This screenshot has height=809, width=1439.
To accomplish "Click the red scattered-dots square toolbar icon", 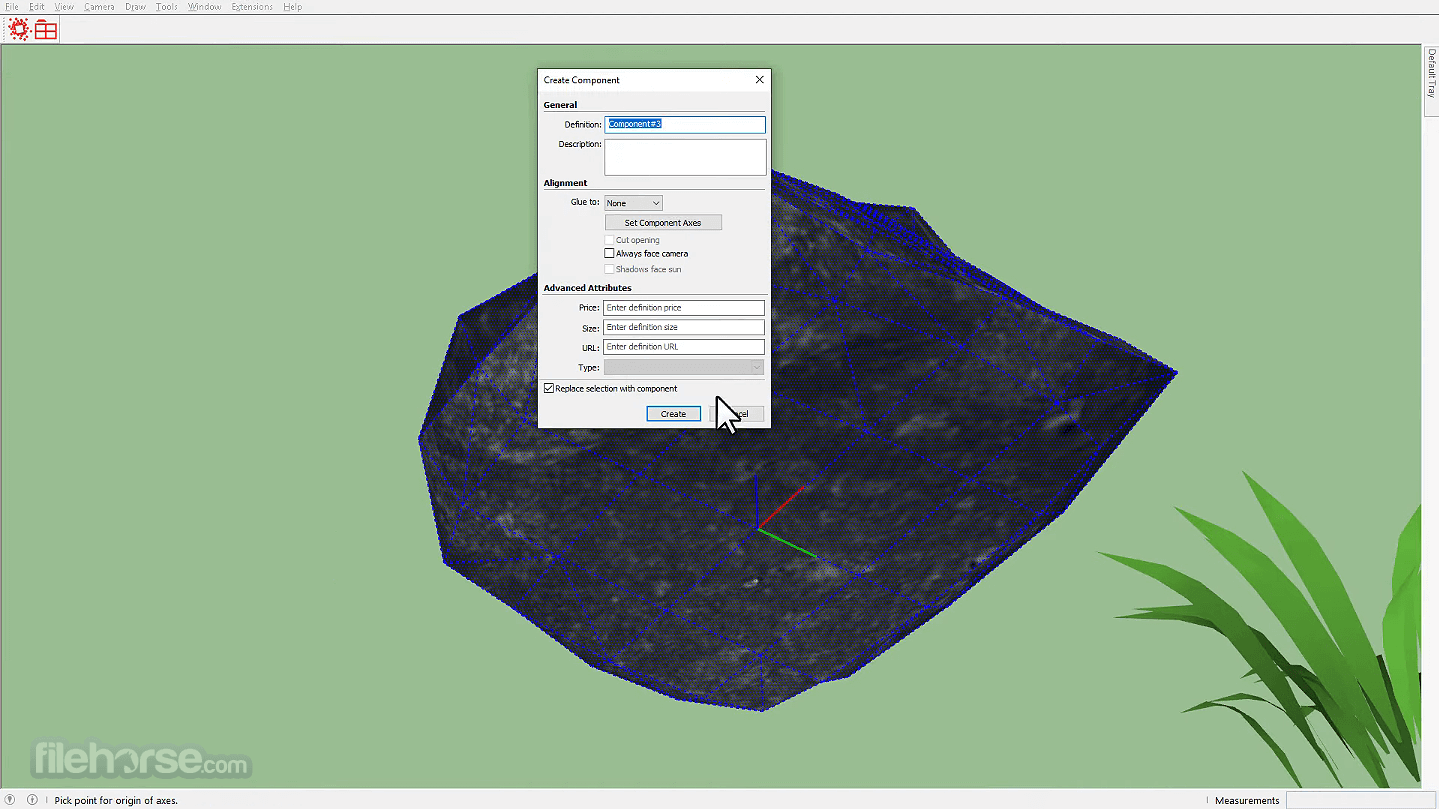I will pyautogui.click(x=19, y=30).
